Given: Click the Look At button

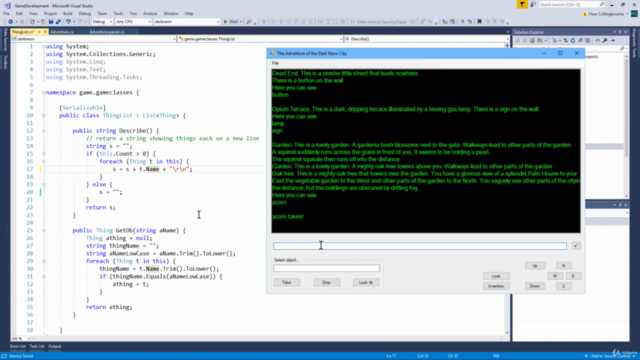Looking at the screenshot, I should point(366,282).
